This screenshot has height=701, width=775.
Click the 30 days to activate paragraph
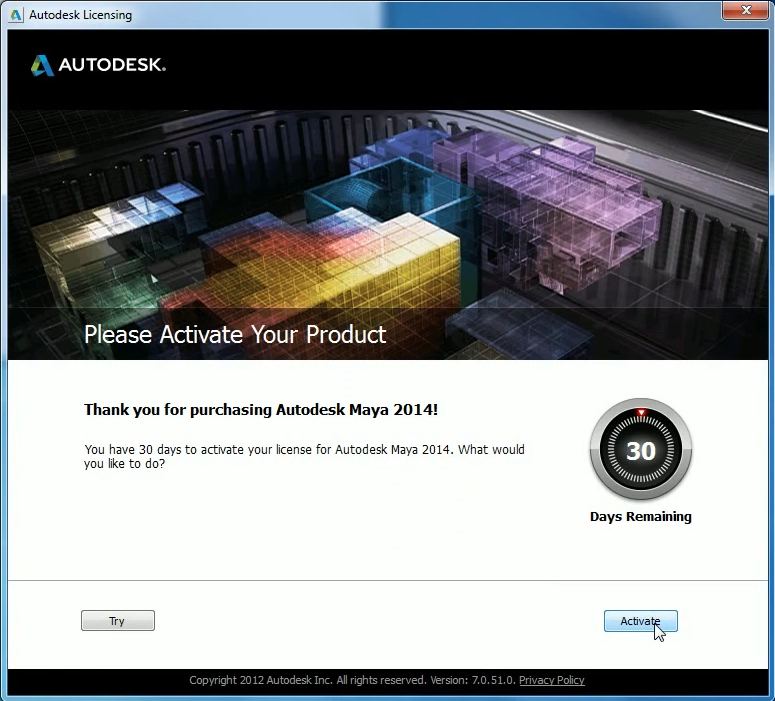point(304,456)
